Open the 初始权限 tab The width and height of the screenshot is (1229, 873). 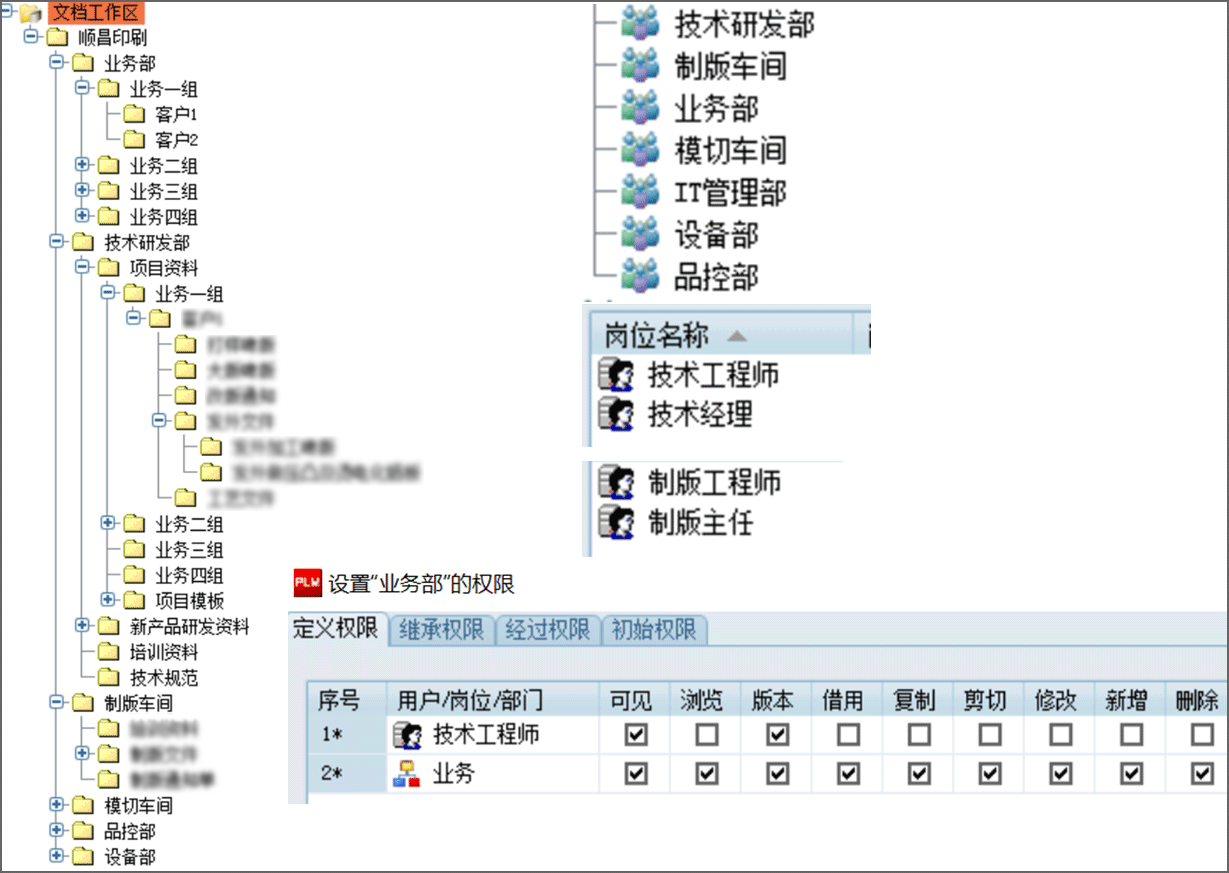click(x=654, y=629)
